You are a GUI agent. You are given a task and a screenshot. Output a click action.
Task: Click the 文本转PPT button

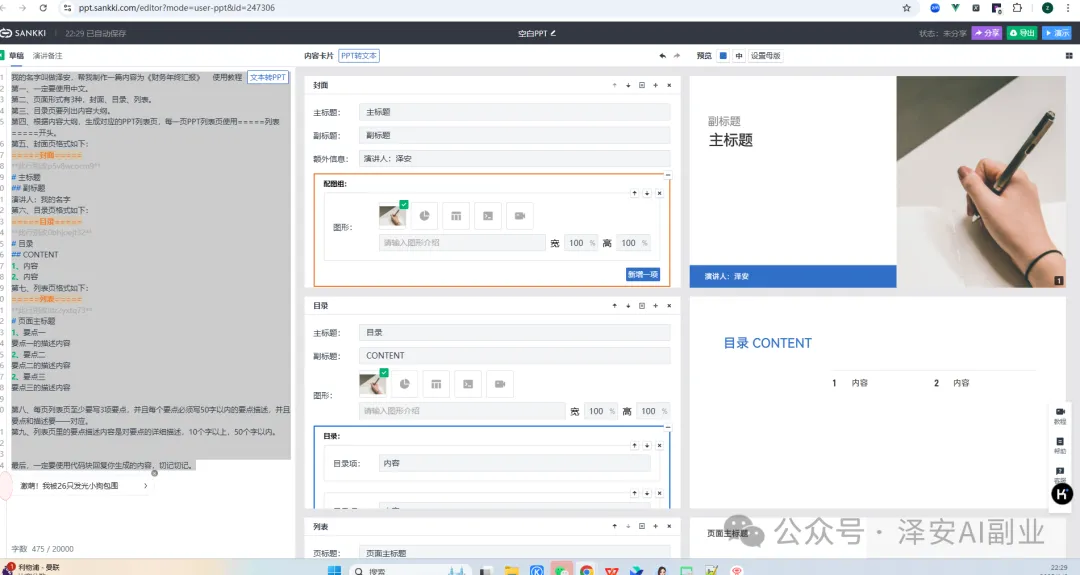[268, 78]
